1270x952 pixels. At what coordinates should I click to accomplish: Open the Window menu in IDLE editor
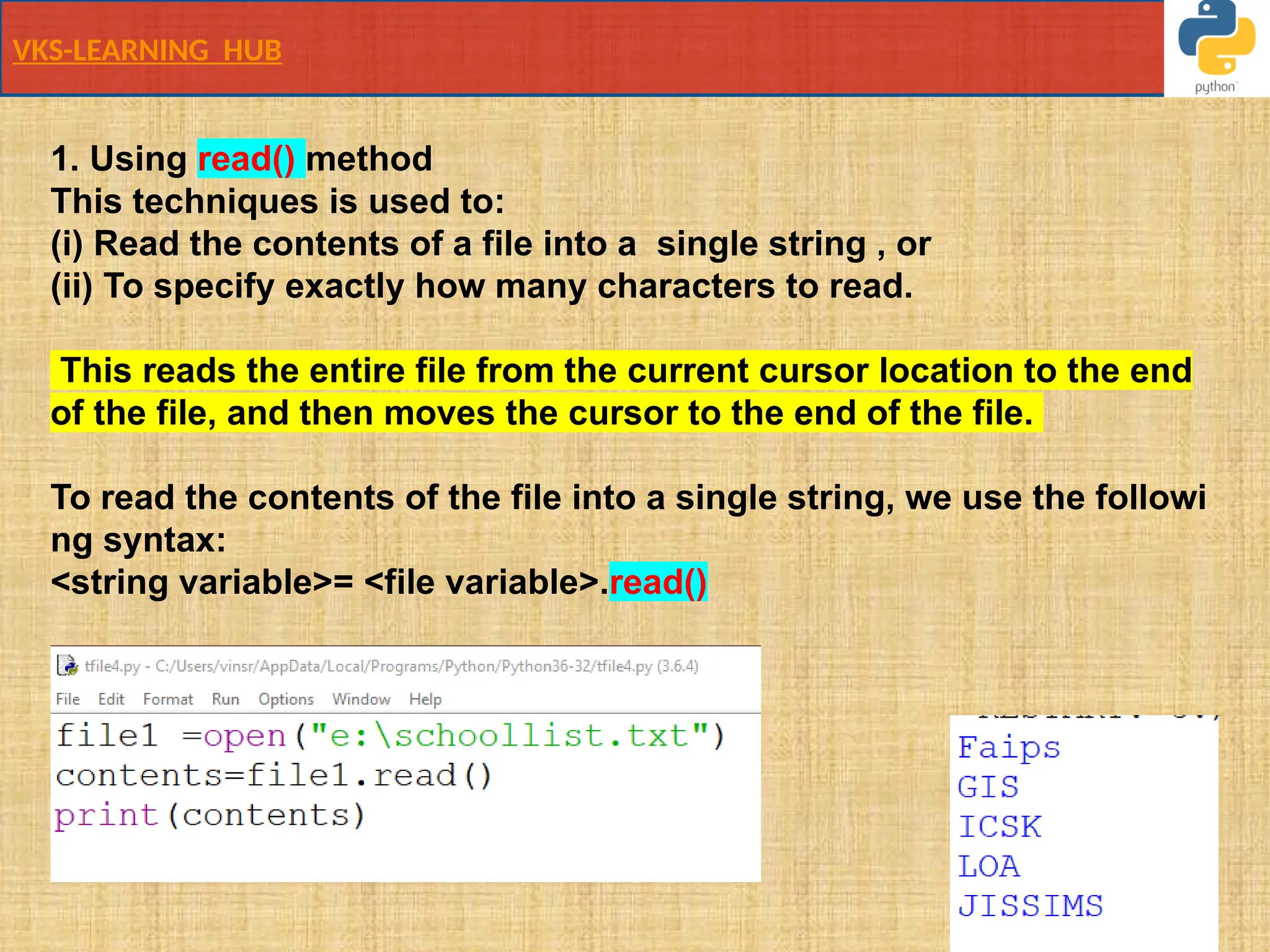(x=361, y=699)
